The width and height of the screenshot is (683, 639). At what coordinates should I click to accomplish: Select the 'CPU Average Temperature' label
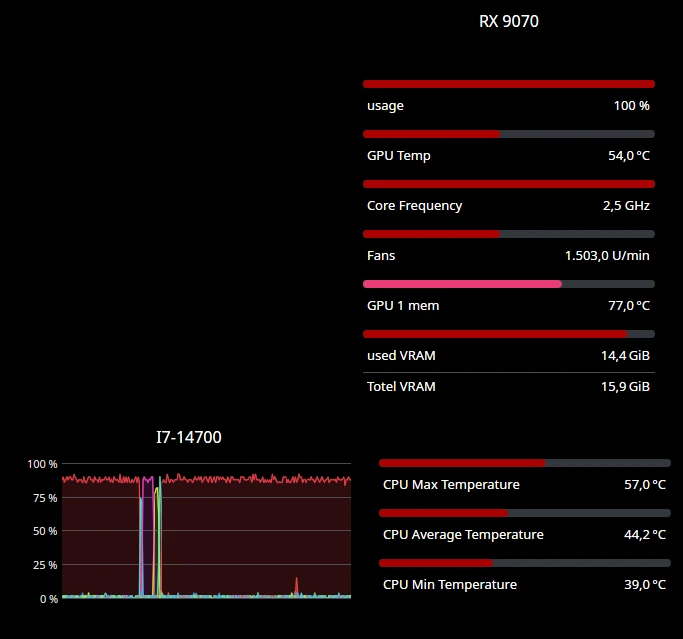(463, 534)
